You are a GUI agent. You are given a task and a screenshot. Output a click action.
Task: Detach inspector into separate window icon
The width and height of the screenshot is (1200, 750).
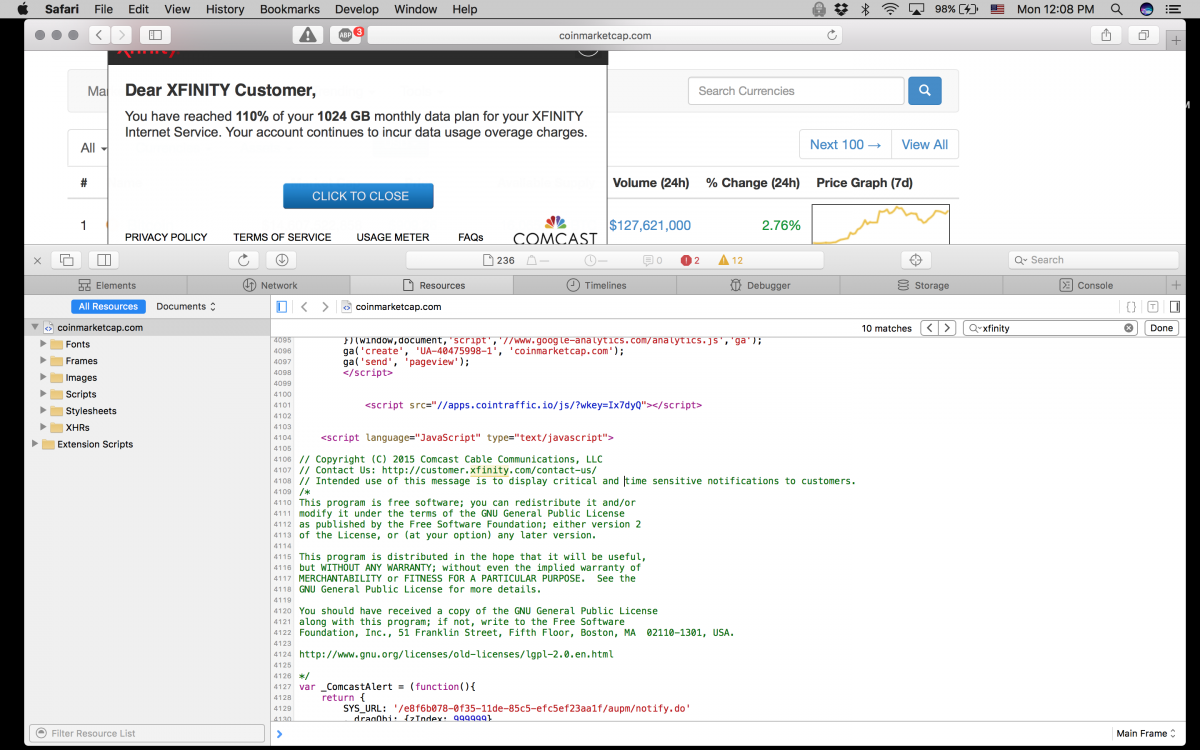pyautogui.click(x=66, y=260)
